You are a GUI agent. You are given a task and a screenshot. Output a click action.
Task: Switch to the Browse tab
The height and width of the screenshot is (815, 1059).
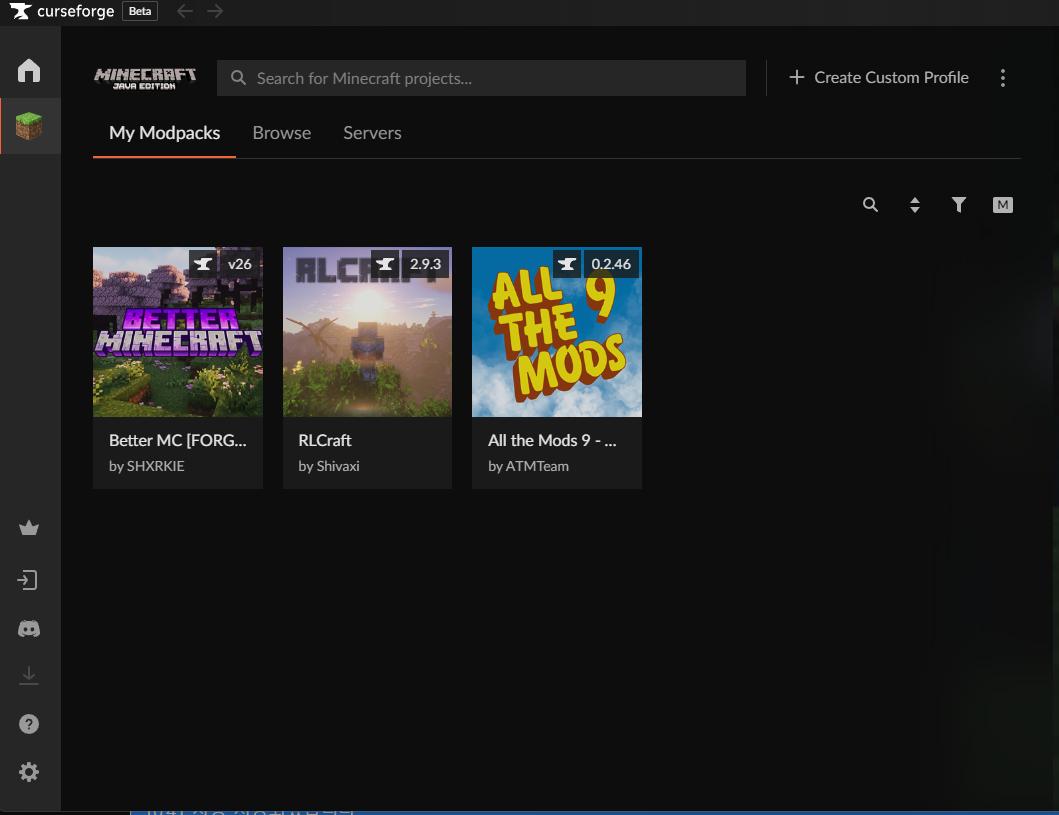click(x=281, y=133)
